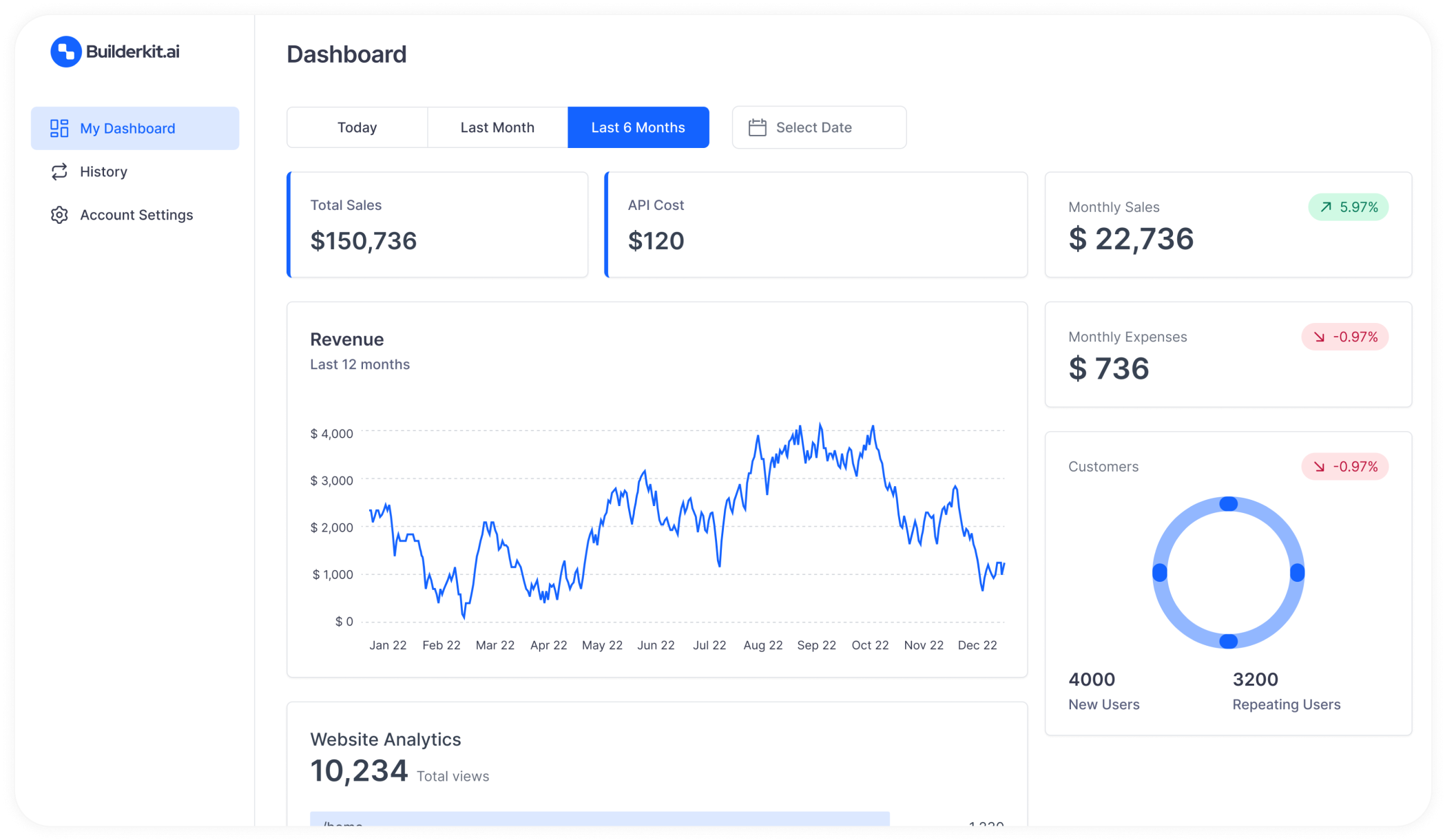Click the red down-arrow icon on Customers card

[1319, 467]
